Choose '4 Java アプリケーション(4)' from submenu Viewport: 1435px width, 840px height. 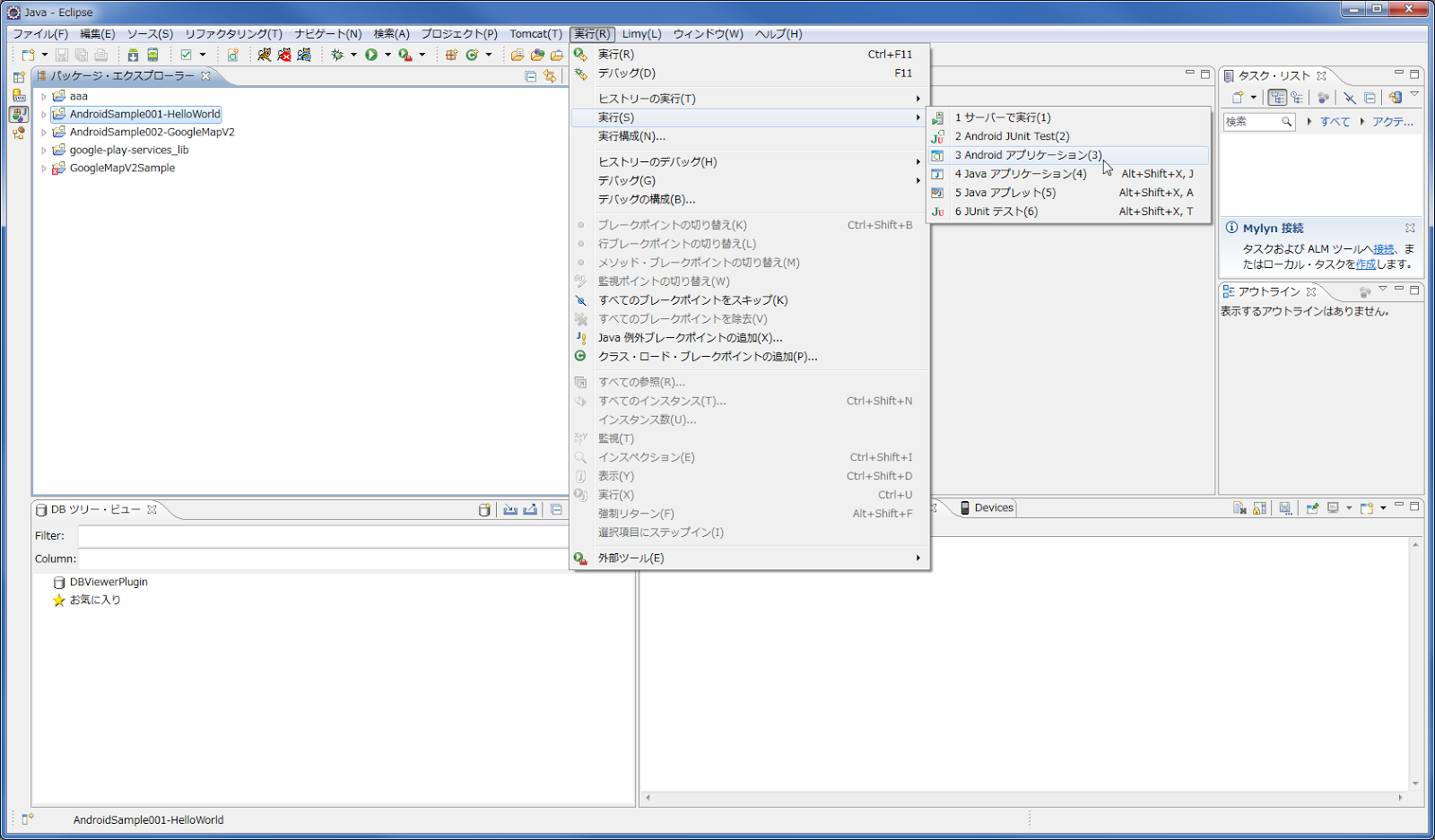click(1068, 174)
